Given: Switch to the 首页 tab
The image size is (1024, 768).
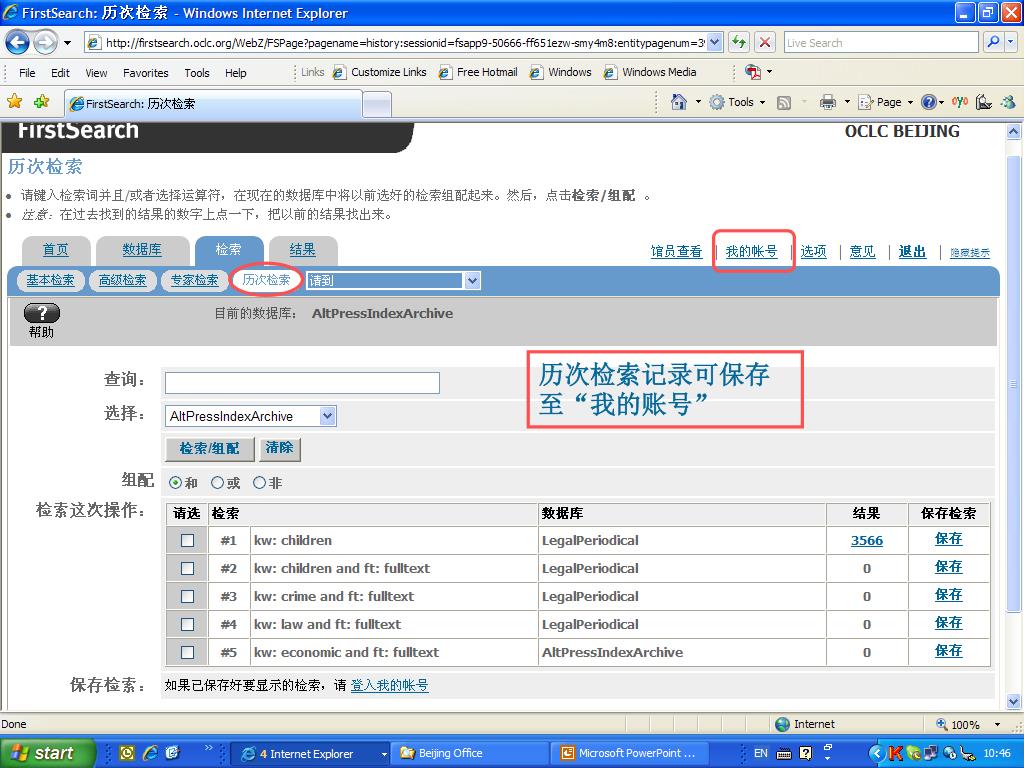Looking at the screenshot, I should pos(56,249).
